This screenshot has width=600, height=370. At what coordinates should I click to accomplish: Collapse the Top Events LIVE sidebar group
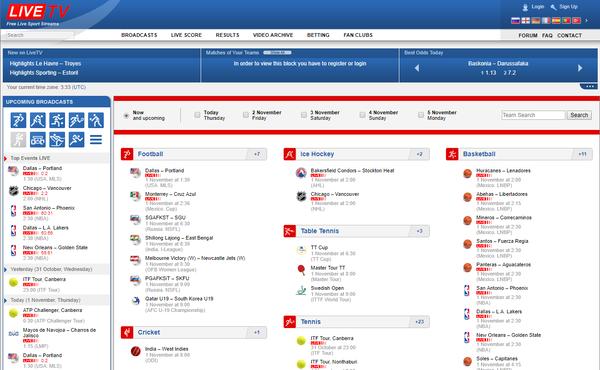tap(56, 158)
